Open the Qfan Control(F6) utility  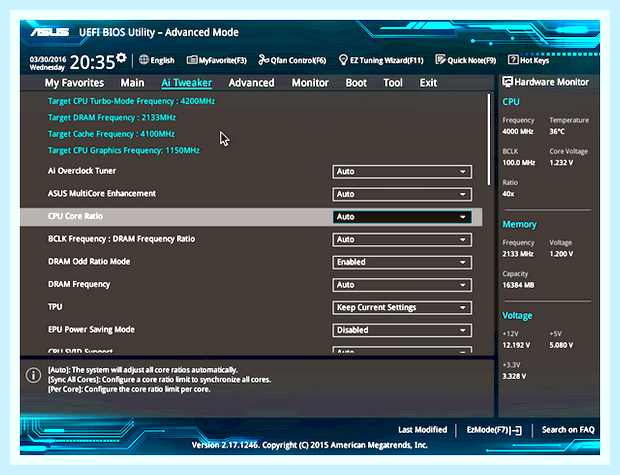[x=292, y=60]
